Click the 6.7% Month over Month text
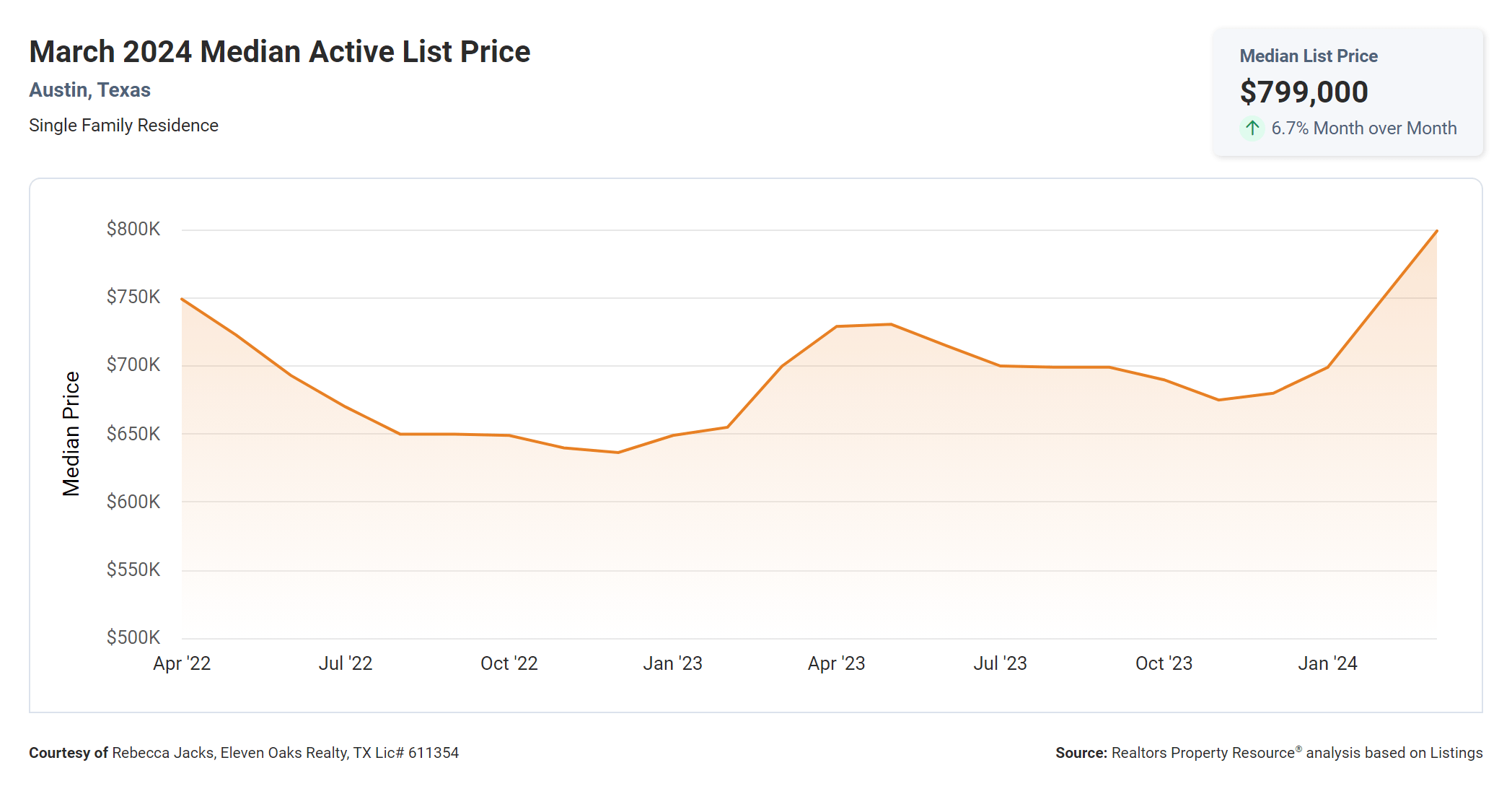This screenshot has height=794, width=1512. (x=1363, y=128)
